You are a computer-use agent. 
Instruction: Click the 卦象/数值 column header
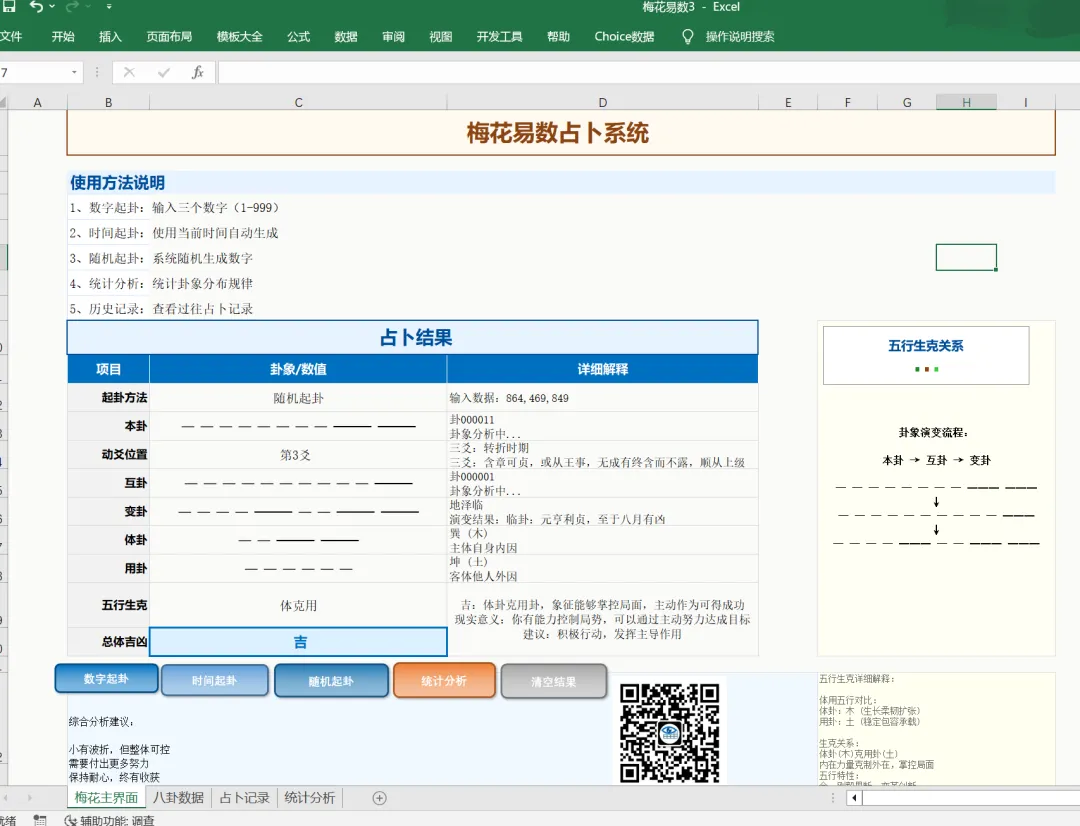point(298,369)
